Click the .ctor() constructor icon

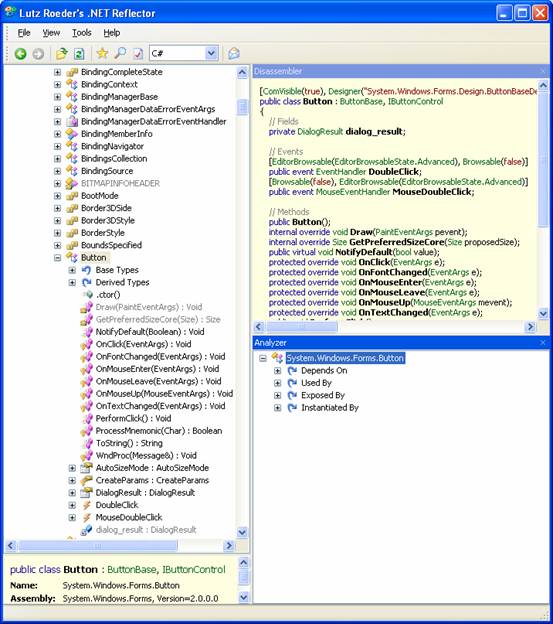[88, 295]
